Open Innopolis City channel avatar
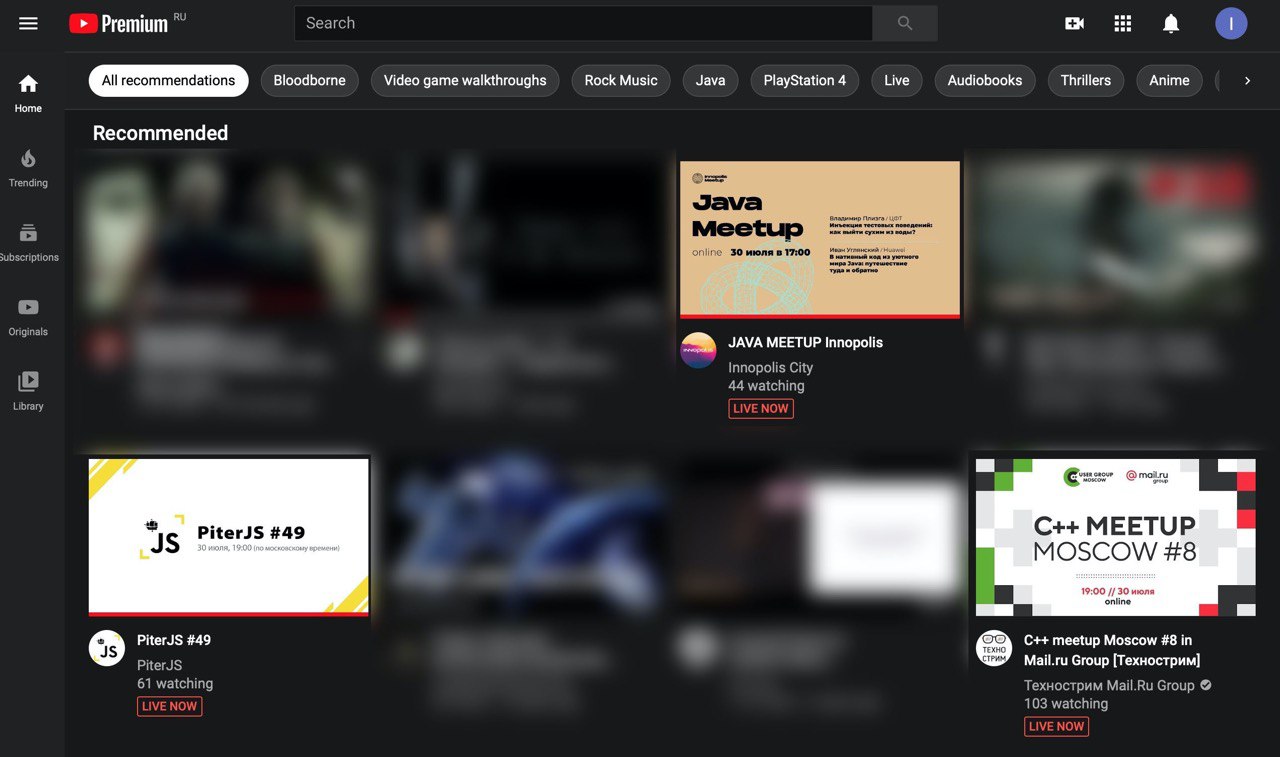The image size is (1280, 757). pyautogui.click(x=698, y=350)
